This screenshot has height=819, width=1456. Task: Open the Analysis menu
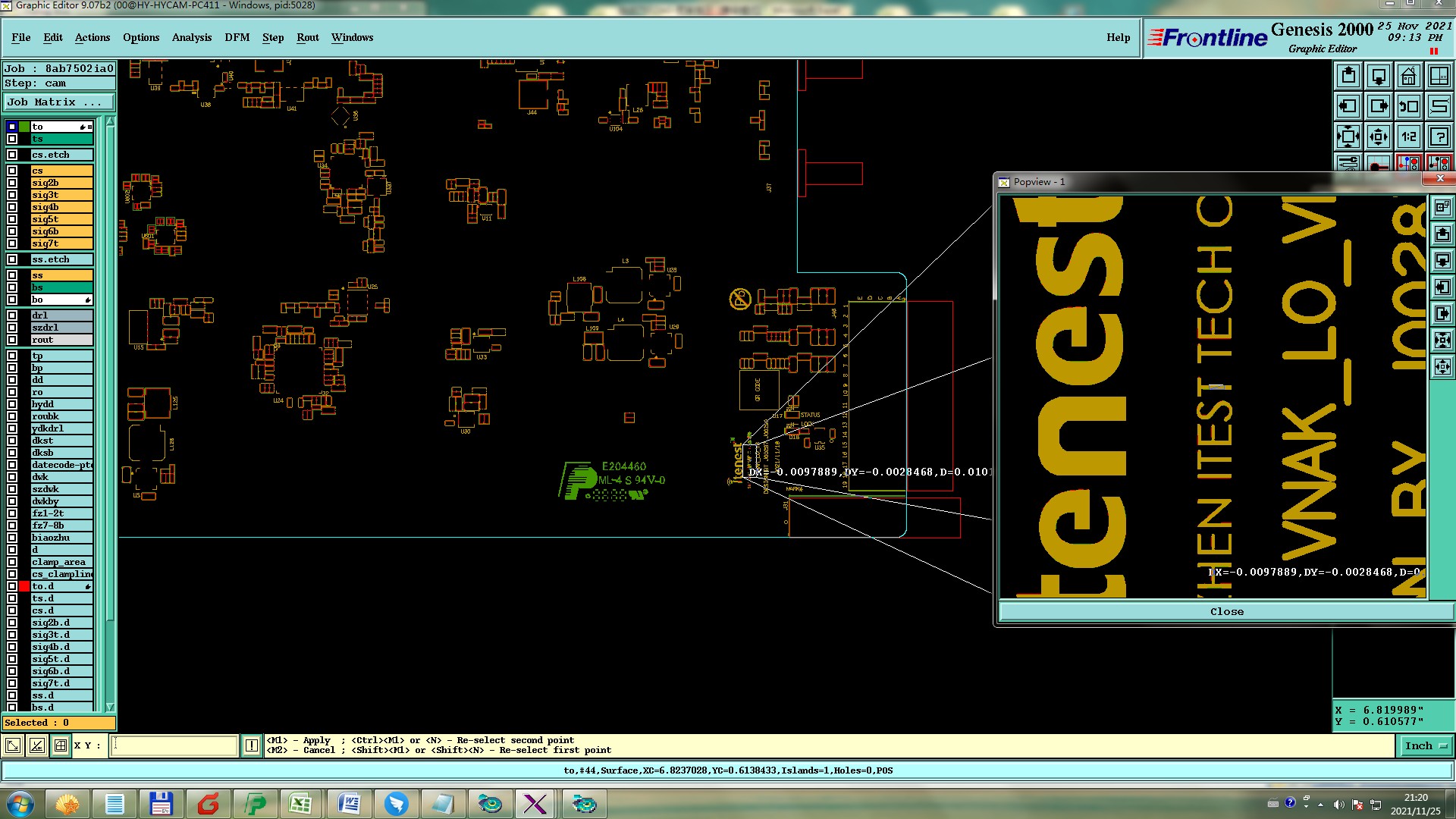coord(192,37)
